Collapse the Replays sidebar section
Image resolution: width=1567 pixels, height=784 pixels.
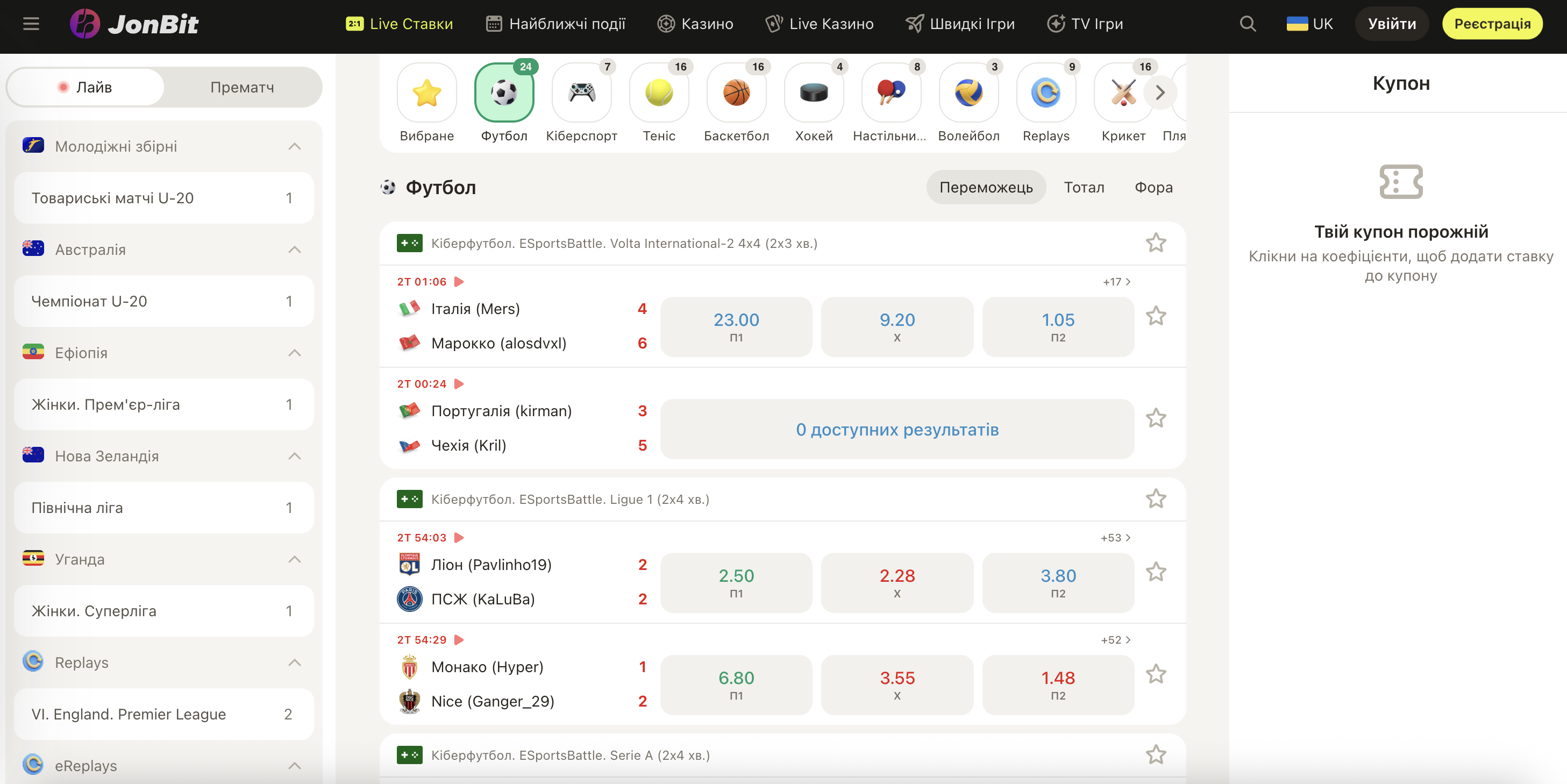[295, 663]
